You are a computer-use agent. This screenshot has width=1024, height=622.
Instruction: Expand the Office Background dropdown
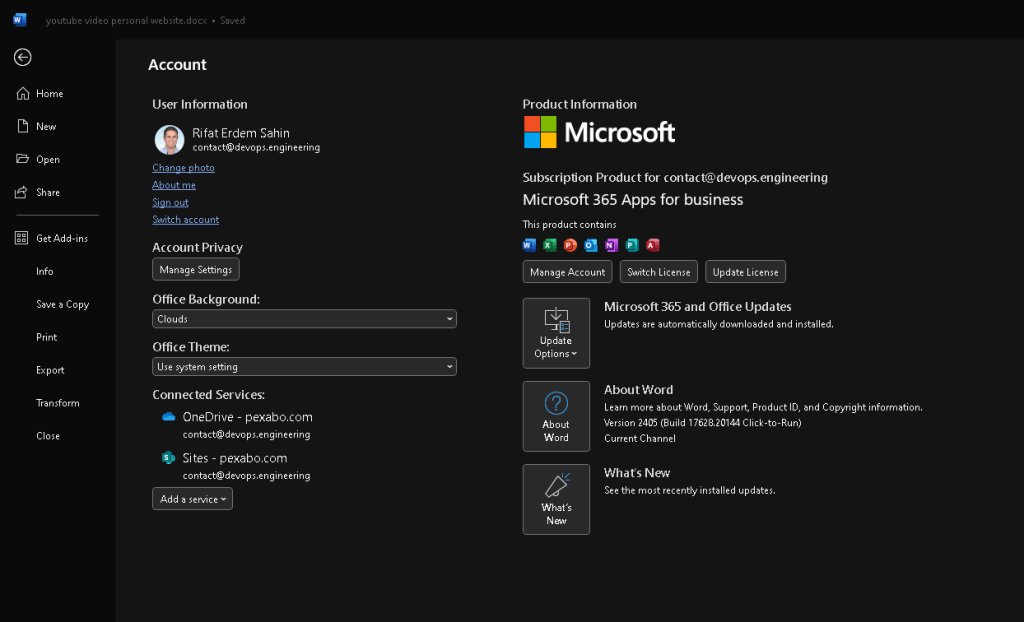point(304,319)
